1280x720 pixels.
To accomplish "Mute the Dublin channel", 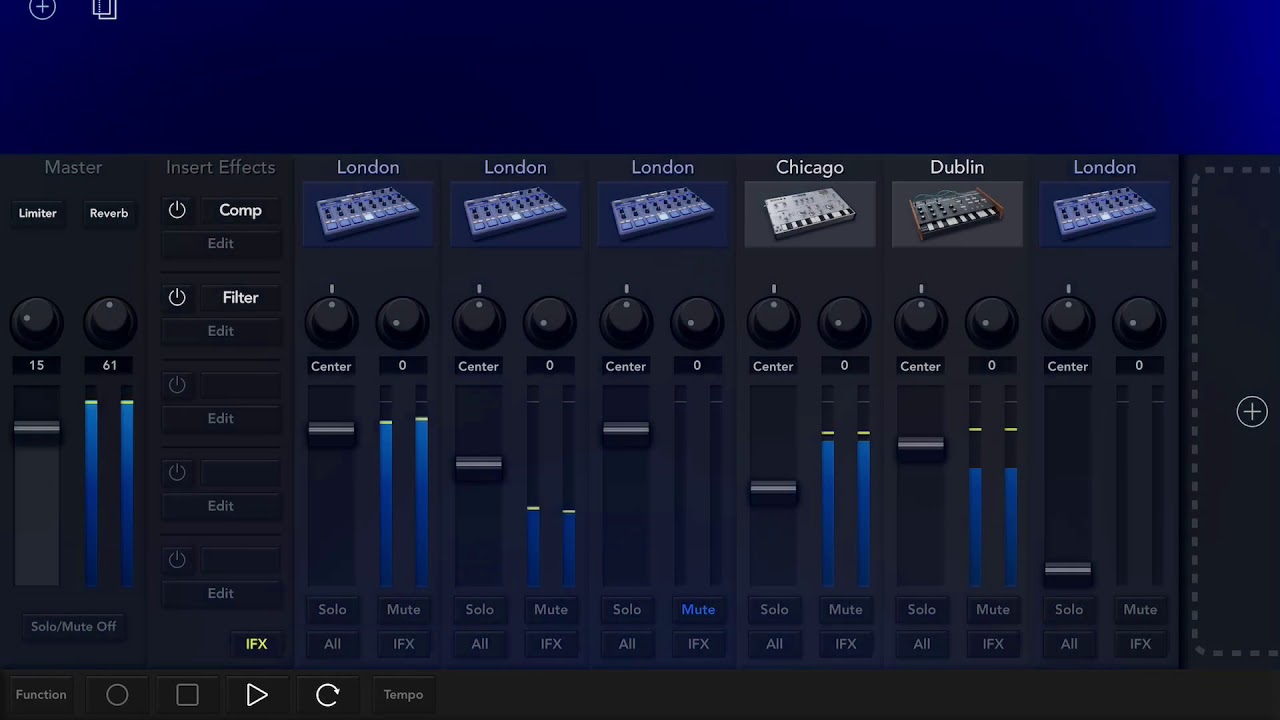I will 993,609.
